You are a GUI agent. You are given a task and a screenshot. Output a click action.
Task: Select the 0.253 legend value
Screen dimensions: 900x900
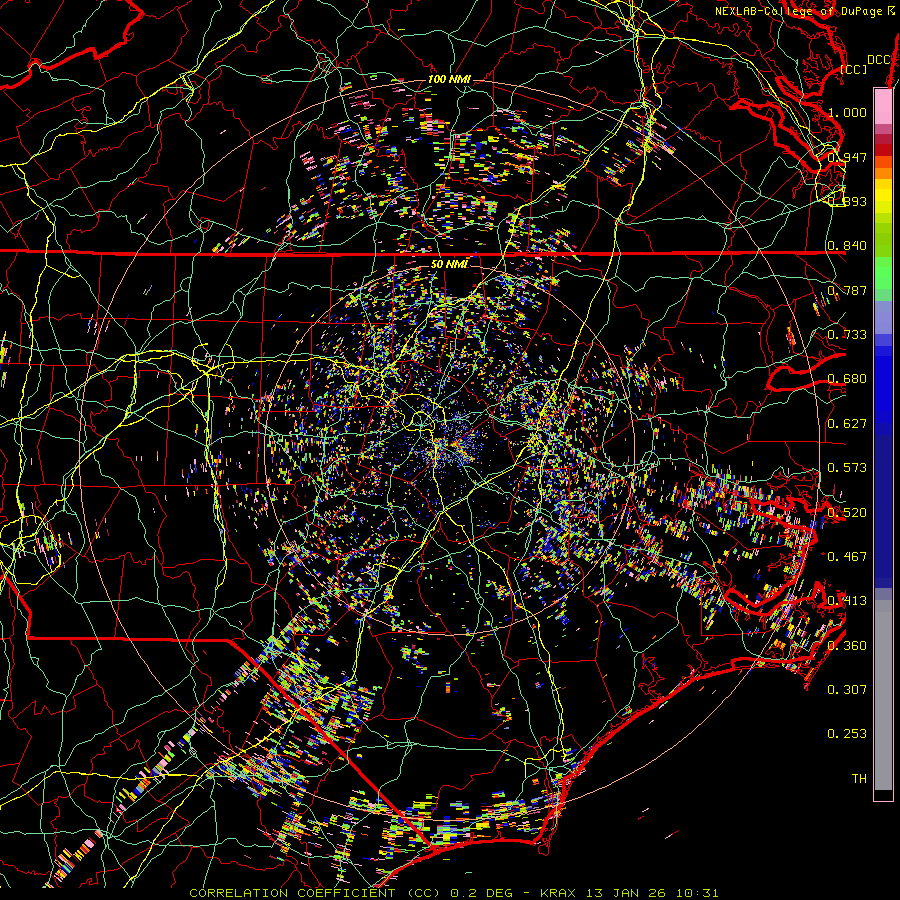(847, 734)
